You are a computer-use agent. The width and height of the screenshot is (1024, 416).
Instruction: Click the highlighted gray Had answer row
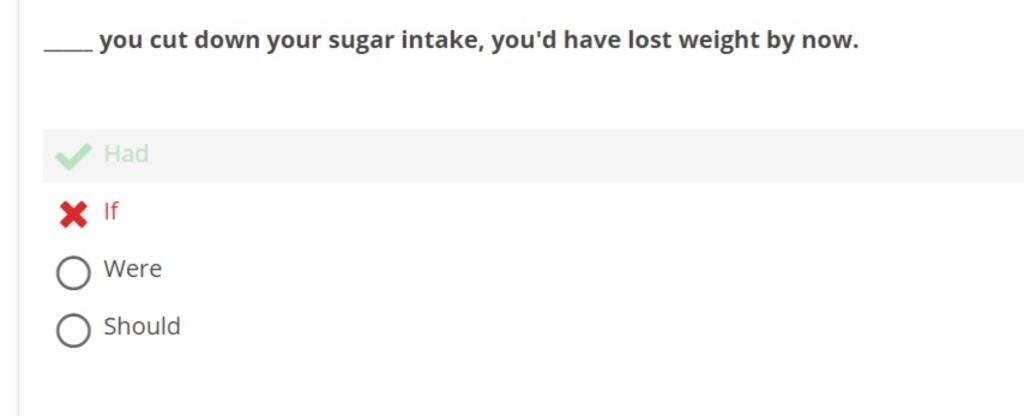533,155
